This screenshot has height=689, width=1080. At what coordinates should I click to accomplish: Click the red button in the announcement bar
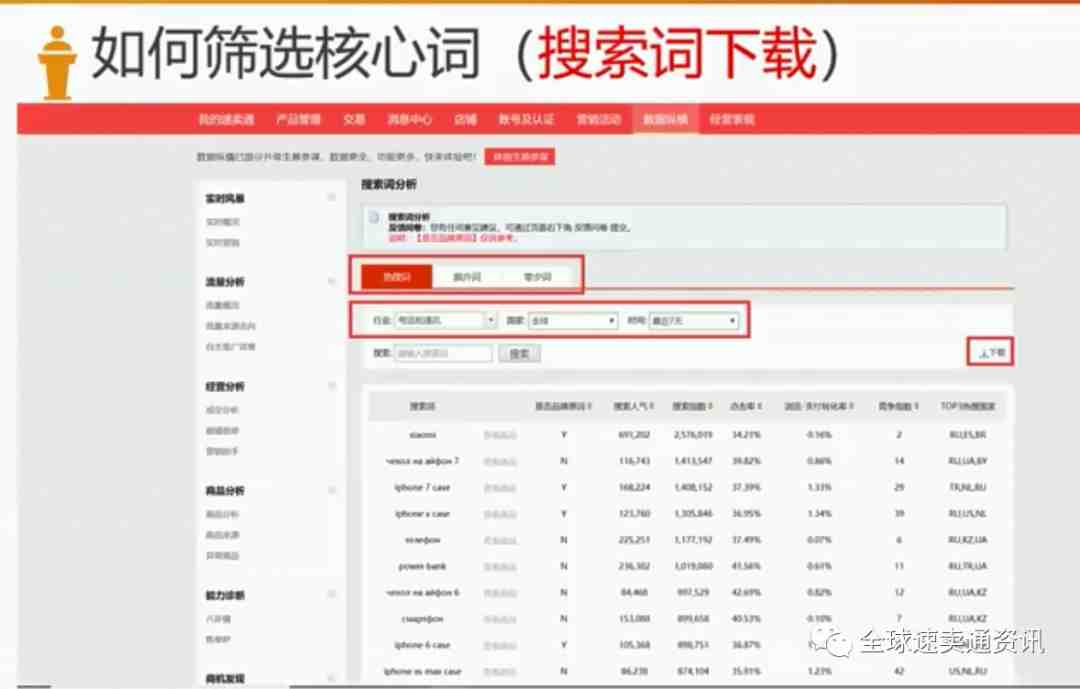pos(520,157)
